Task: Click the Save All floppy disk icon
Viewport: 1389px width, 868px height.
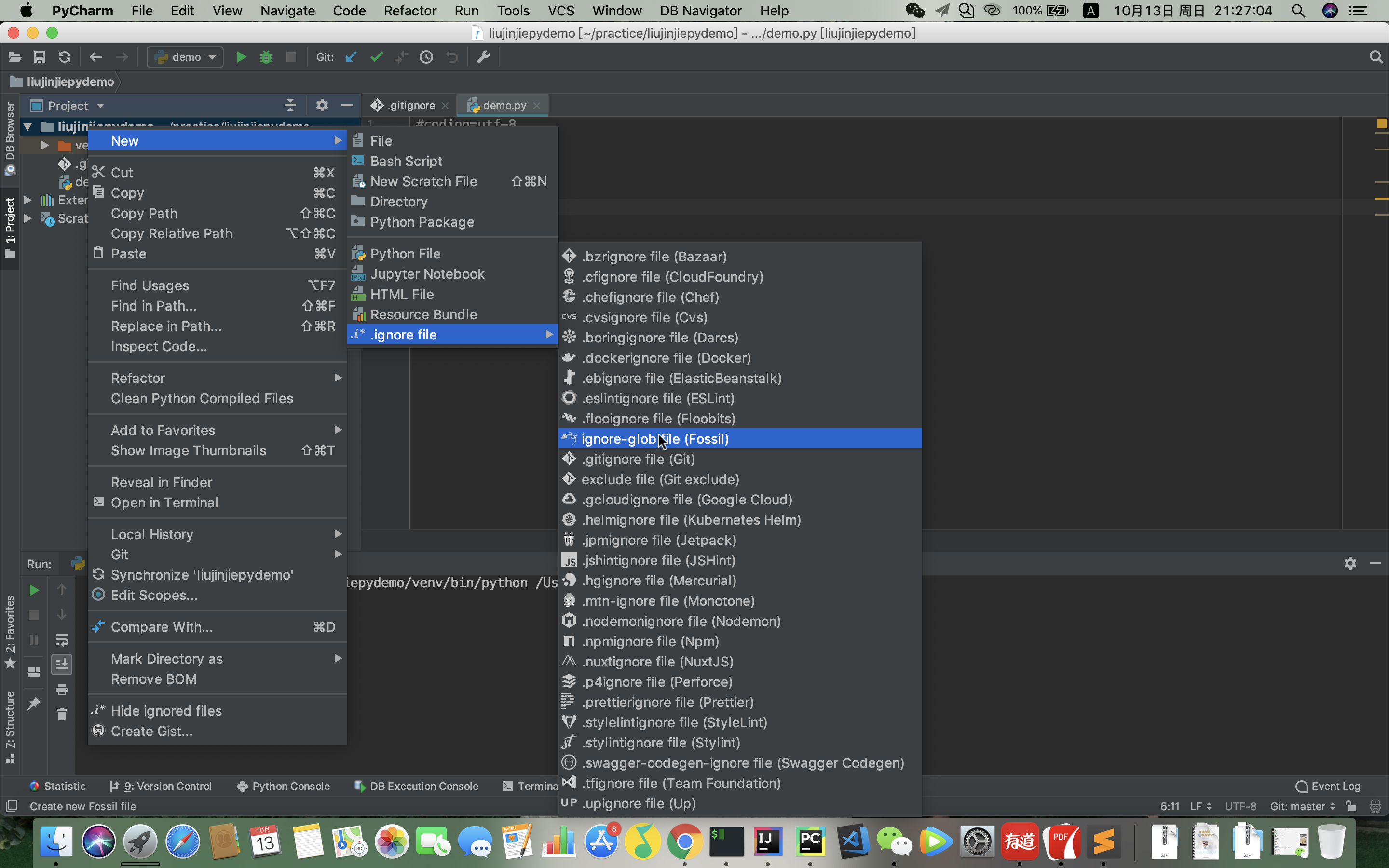Action: 39,57
